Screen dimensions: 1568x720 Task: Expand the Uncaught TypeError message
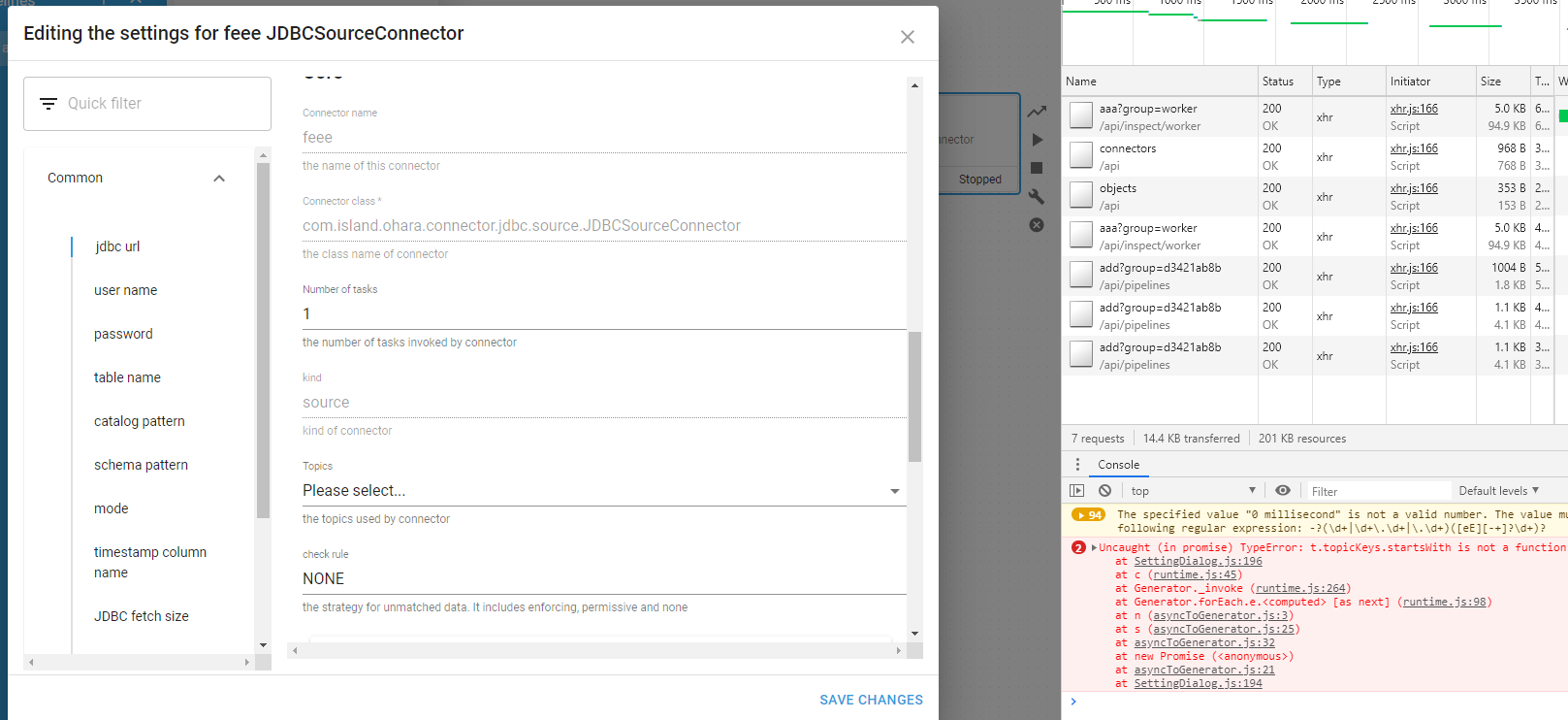tap(1094, 548)
